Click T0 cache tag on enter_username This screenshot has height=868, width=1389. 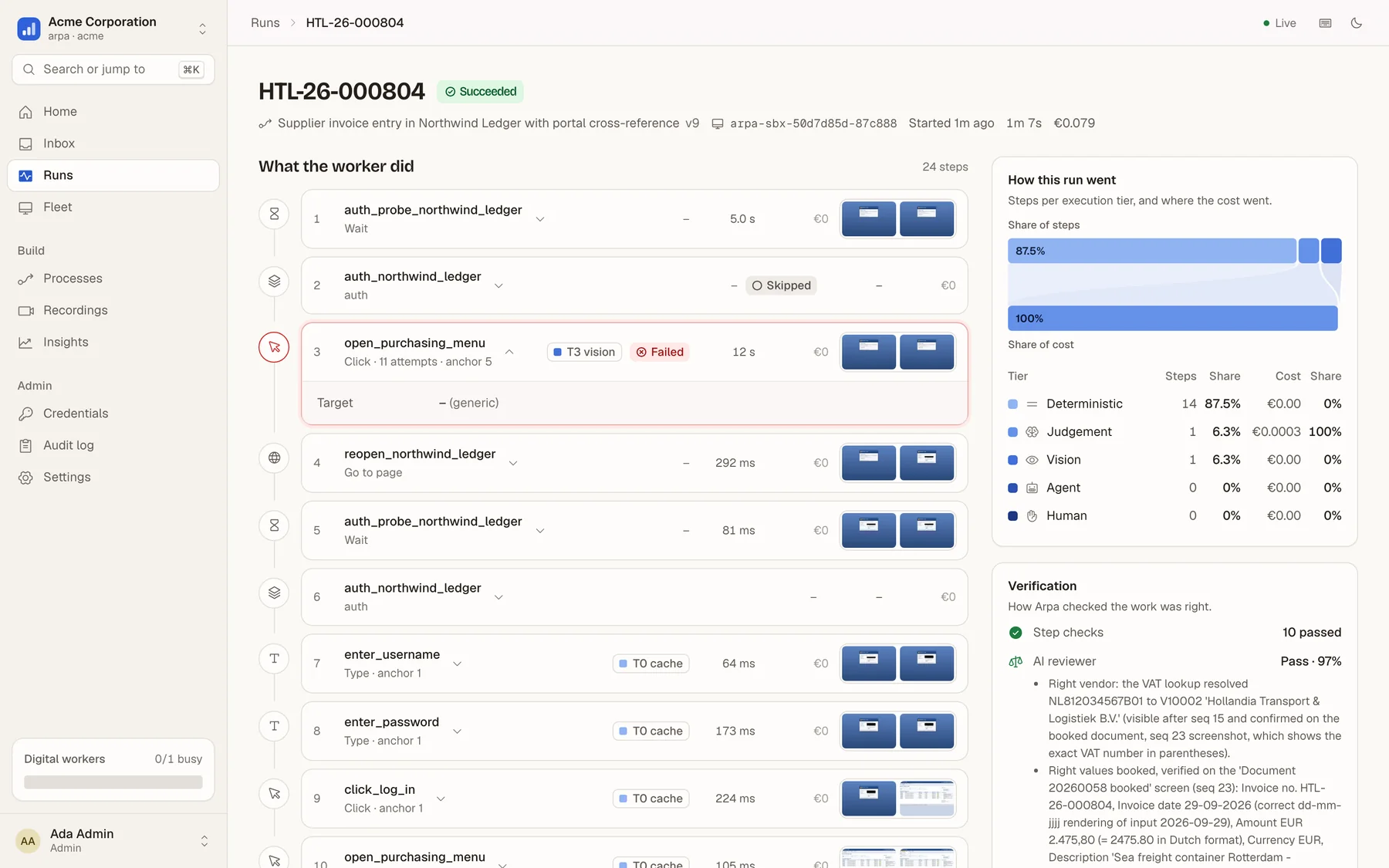(x=651, y=664)
